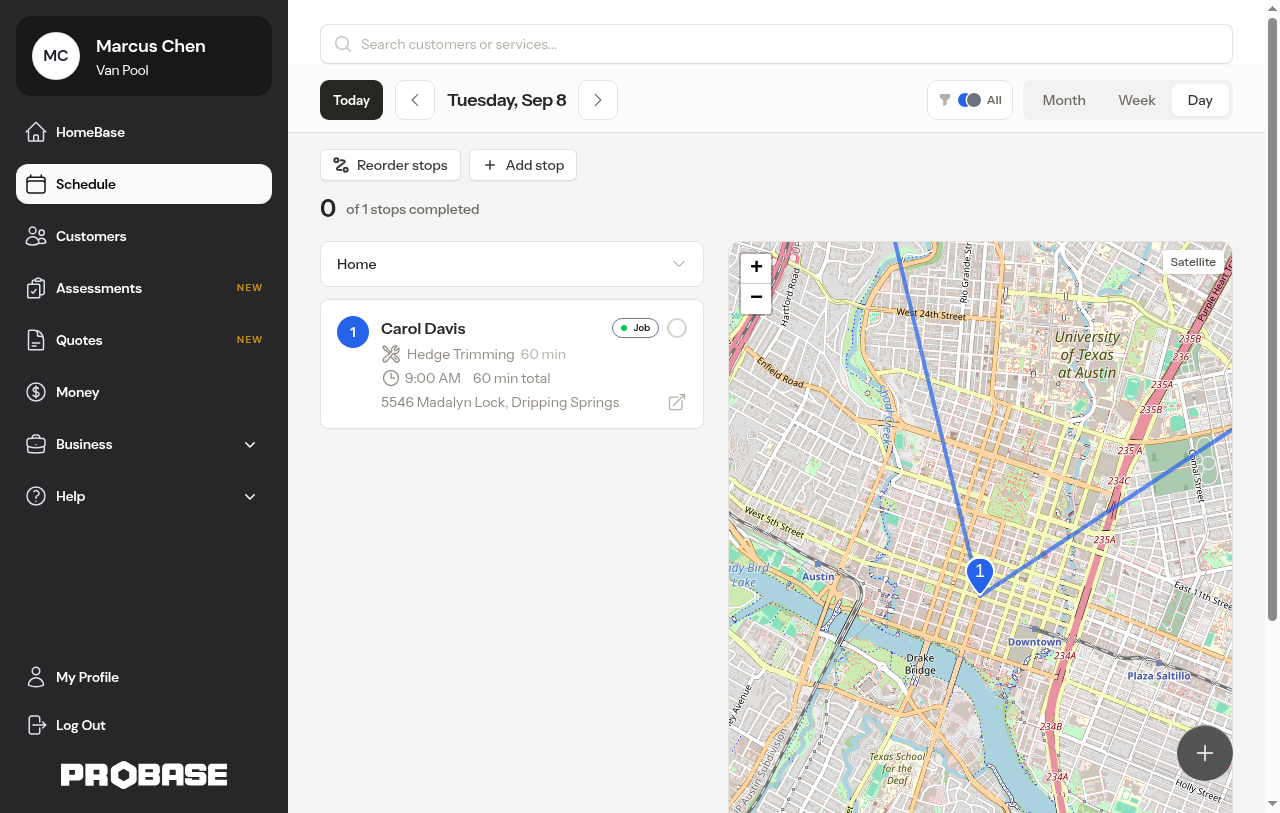
Task: Expand the Business menu chevron
Action: [250, 444]
